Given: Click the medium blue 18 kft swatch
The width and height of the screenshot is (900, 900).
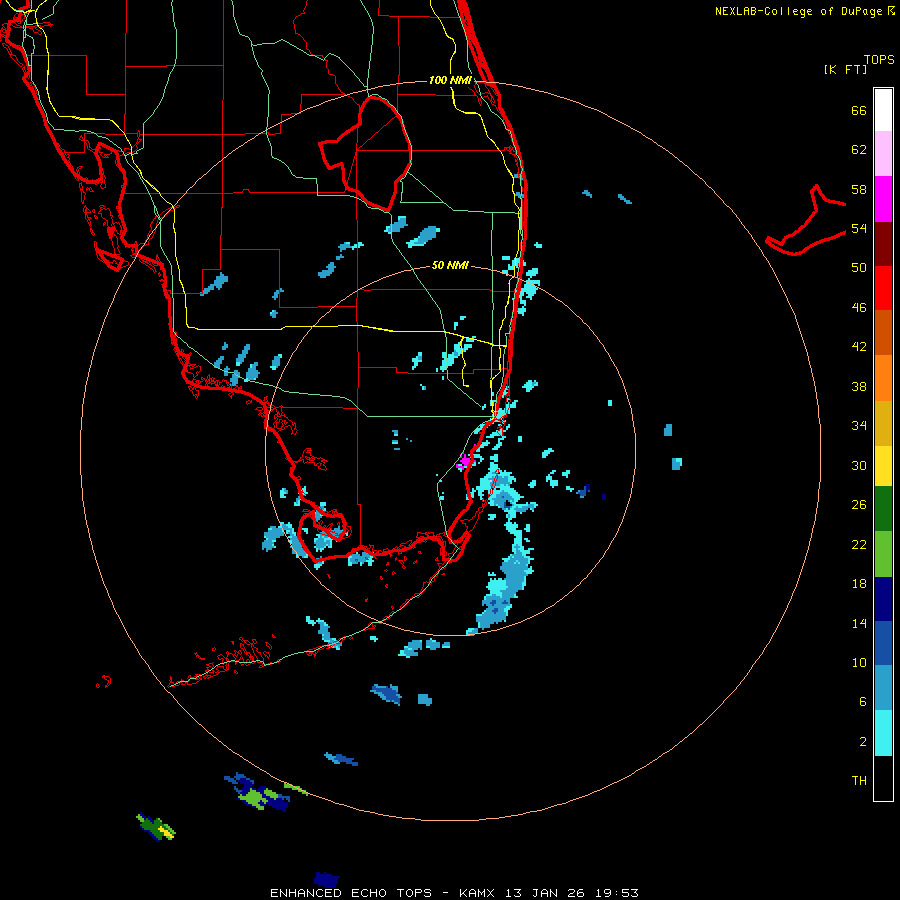Looking at the screenshot, I should click(883, 643).
